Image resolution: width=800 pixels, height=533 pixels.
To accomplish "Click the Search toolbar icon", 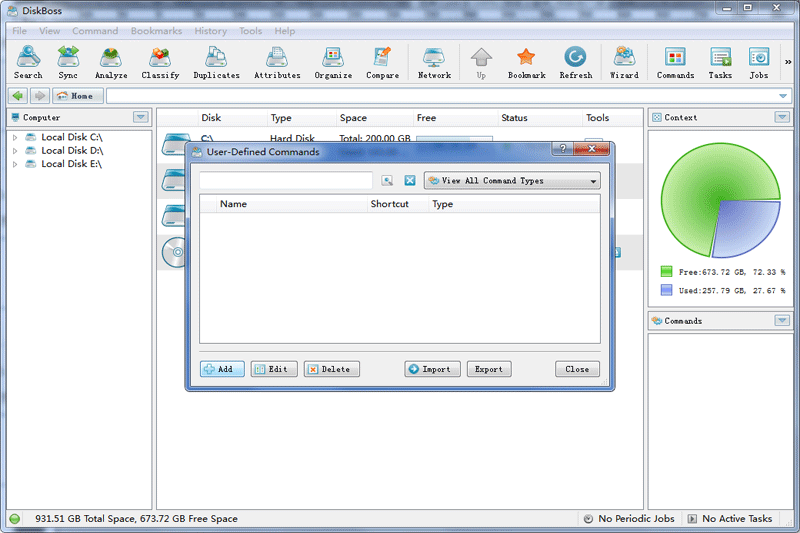I will [x=28, y=62].
